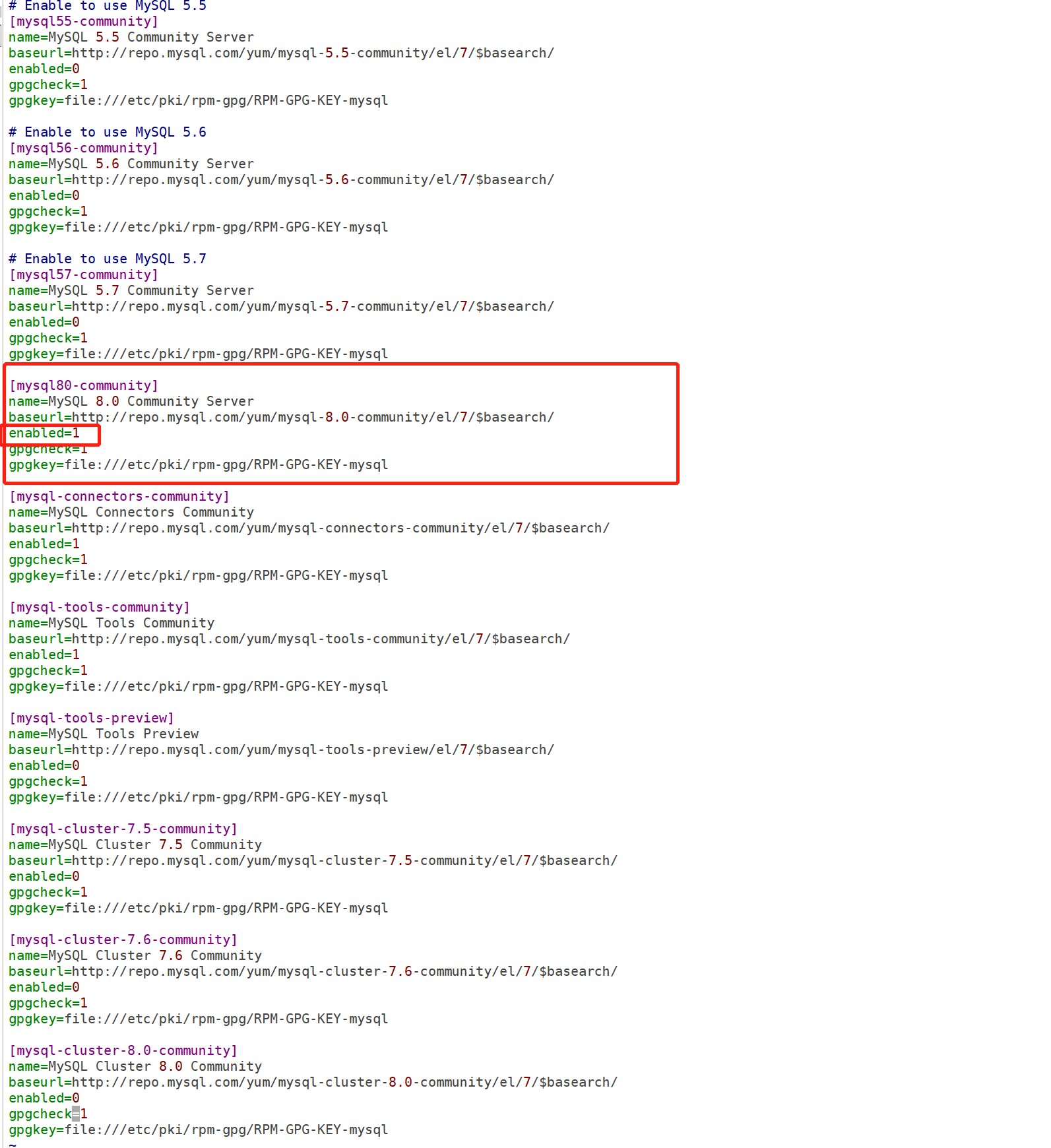Click the [mysql-tools-community] section header
The width and height of the screenshot is (1051, 1148).
pyautogui.click(x=100, y=607)
